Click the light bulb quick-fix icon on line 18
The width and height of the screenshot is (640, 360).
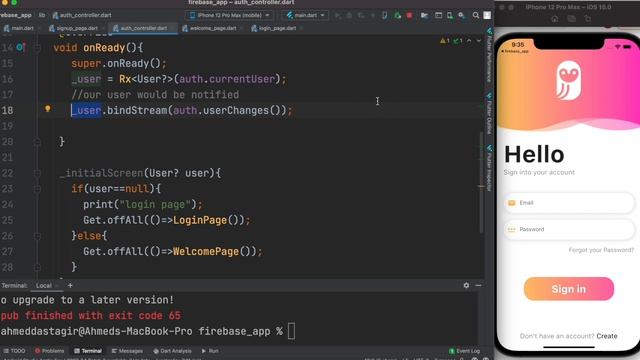(x=48, y=109)
